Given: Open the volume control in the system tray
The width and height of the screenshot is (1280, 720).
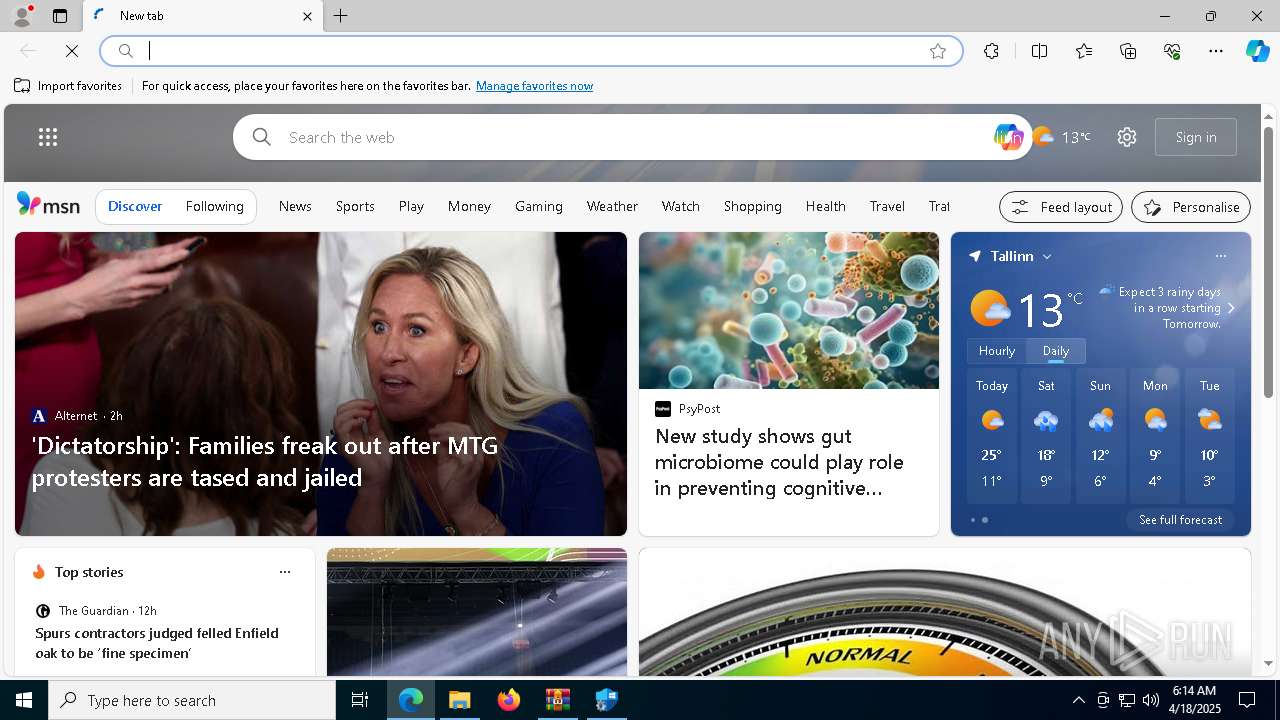Looking at the screenshot, I should (1151, 700).
